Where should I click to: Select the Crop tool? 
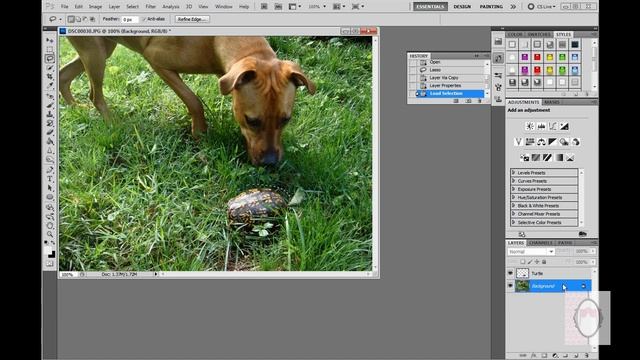pyautogui.click(x=49, y=76)
